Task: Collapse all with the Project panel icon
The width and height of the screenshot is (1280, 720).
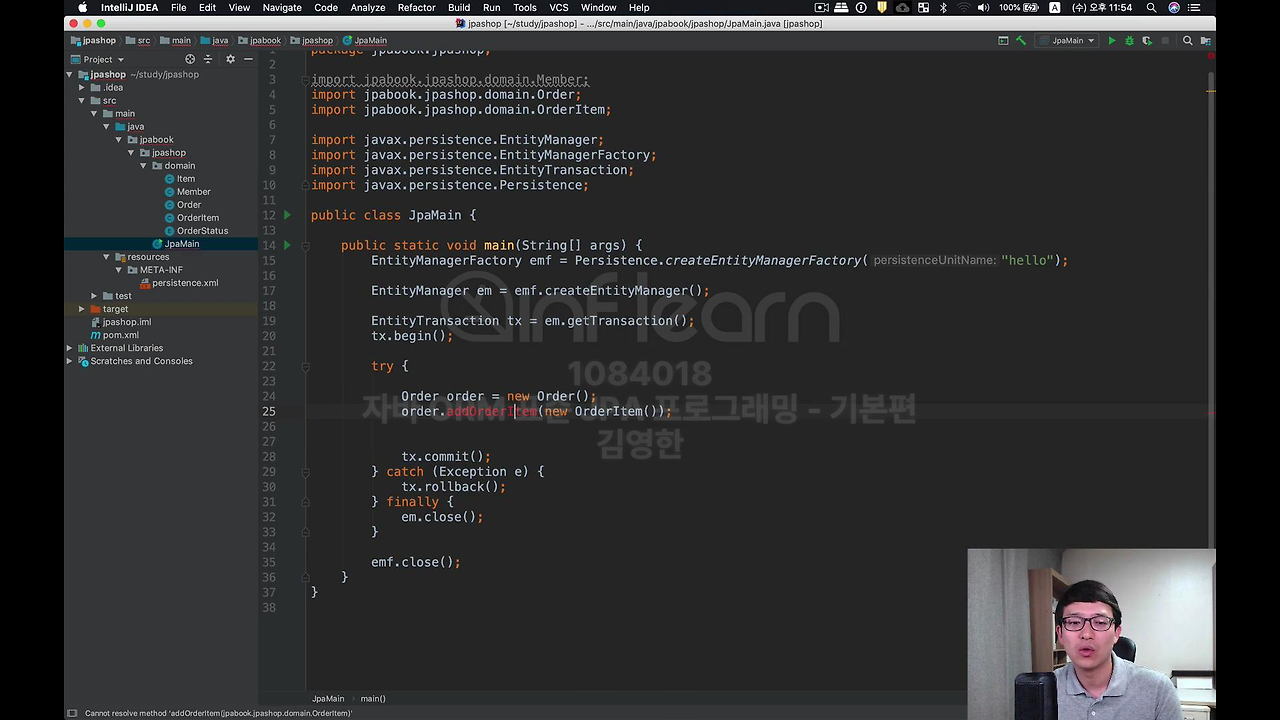Action: [x=209, y=59]
